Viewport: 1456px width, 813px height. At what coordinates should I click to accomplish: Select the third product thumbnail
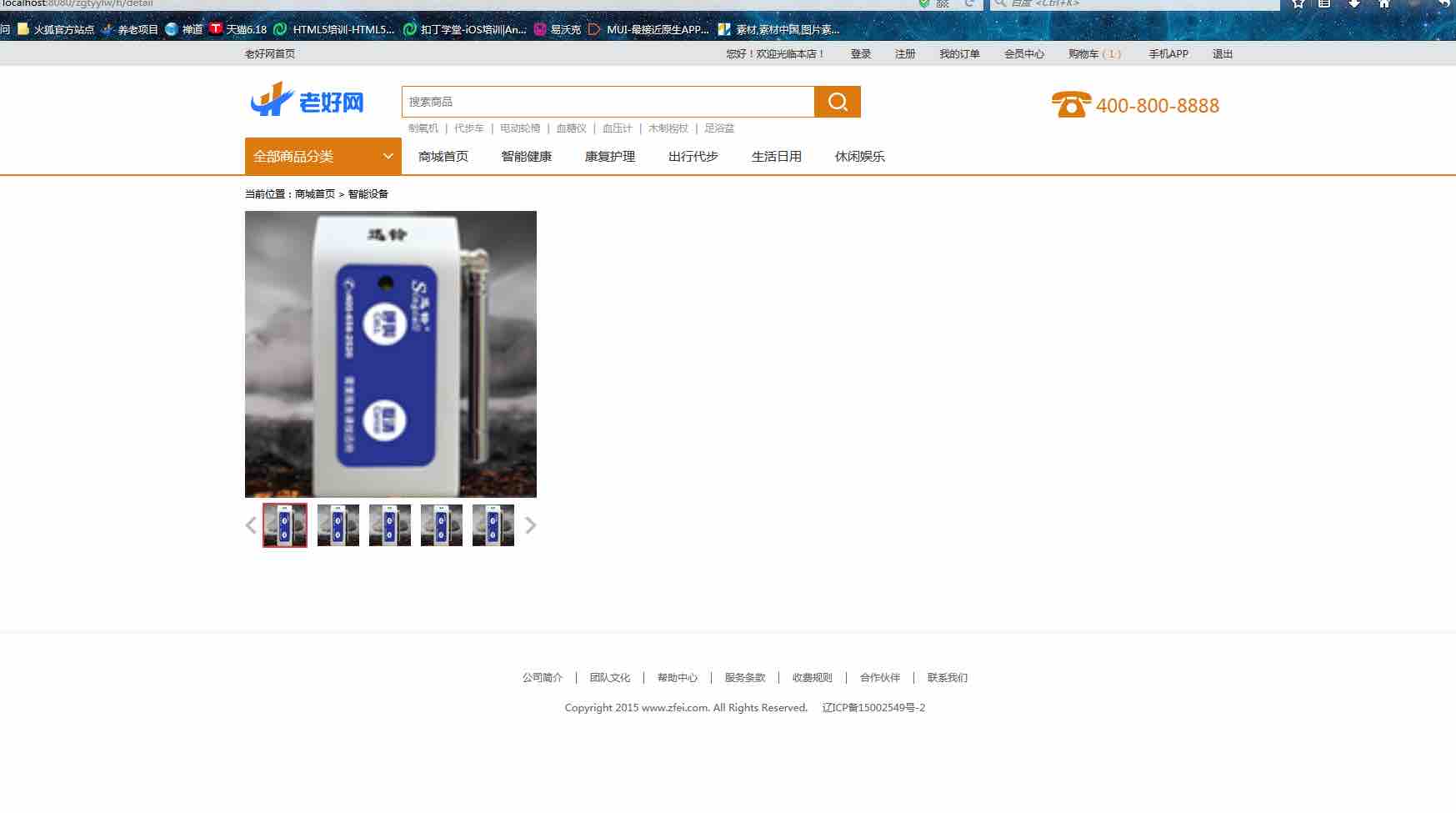coord(390,525)
